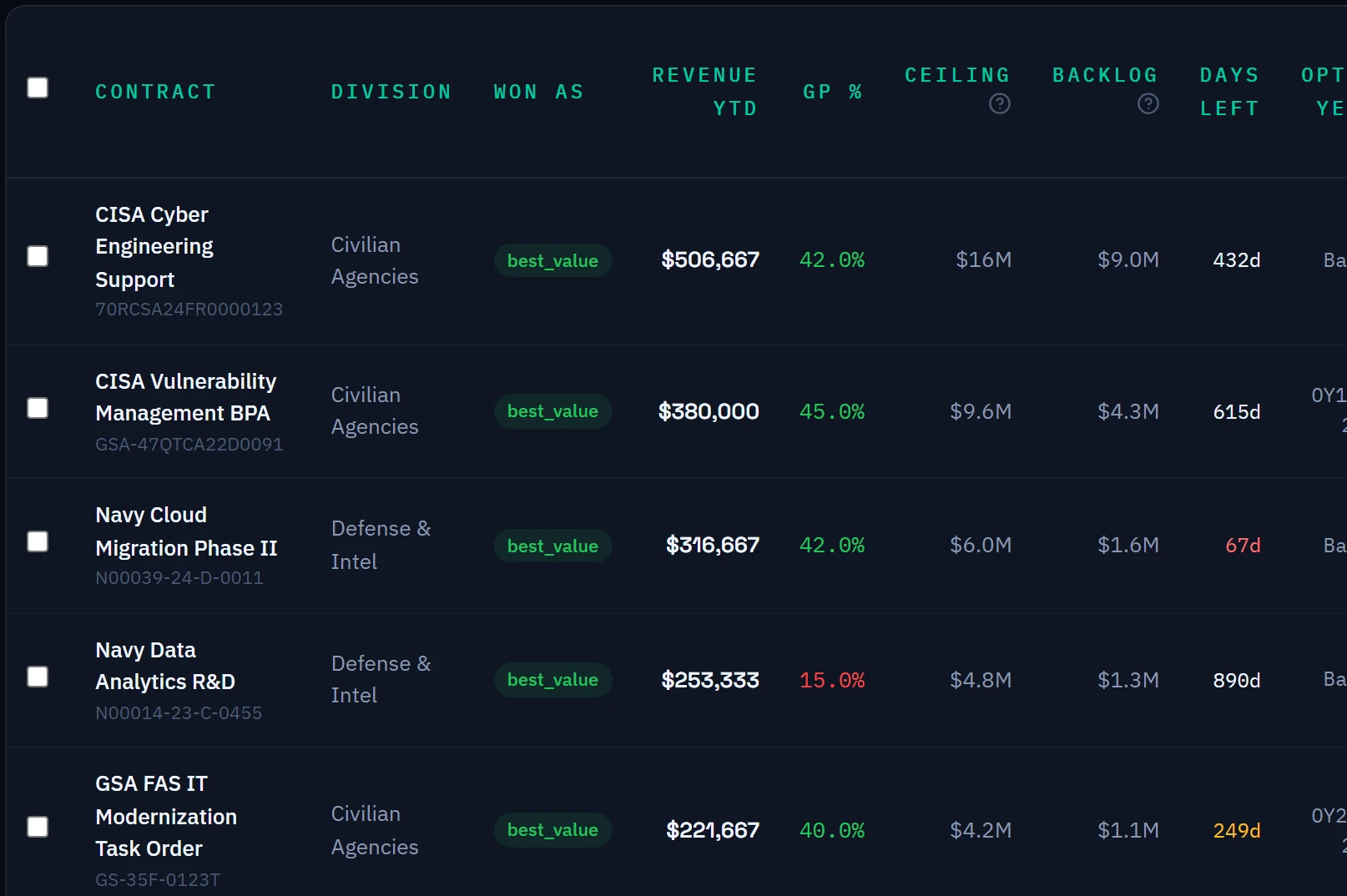Open the Ceiling column help icon
The width and height of the screenshot is (1347, 896).
pyautogui.click(x=999, y=103)
